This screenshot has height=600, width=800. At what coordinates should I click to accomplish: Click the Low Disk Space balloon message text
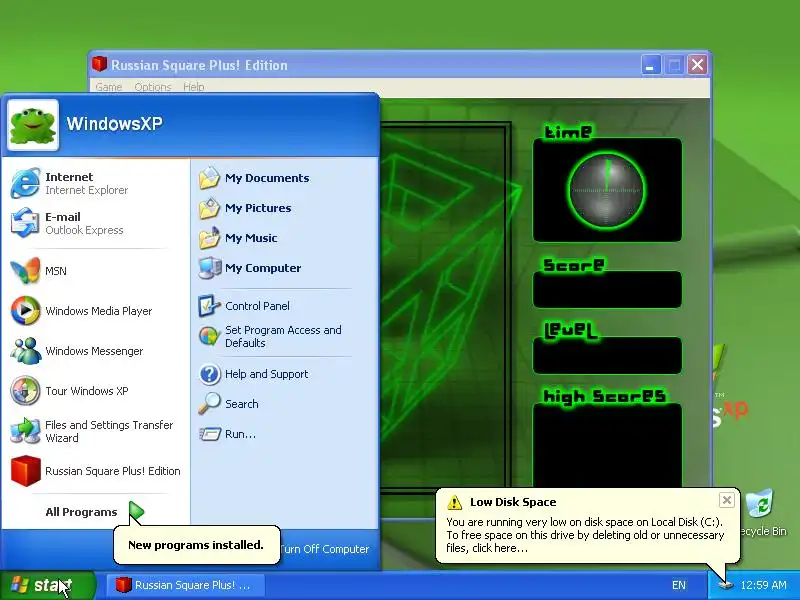click(585, 535)
